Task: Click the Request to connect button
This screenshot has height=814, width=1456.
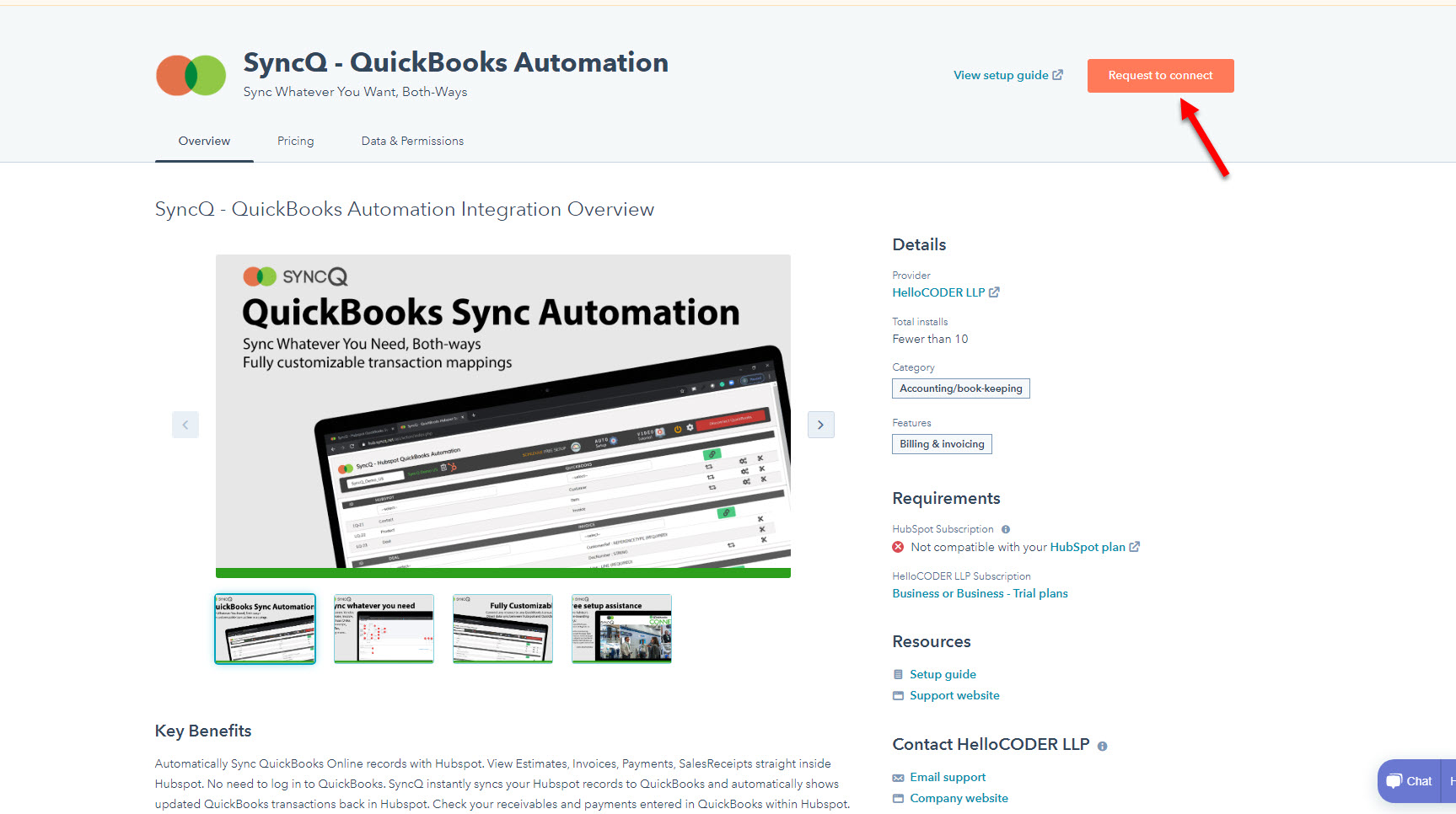Action: point(1160,75)
